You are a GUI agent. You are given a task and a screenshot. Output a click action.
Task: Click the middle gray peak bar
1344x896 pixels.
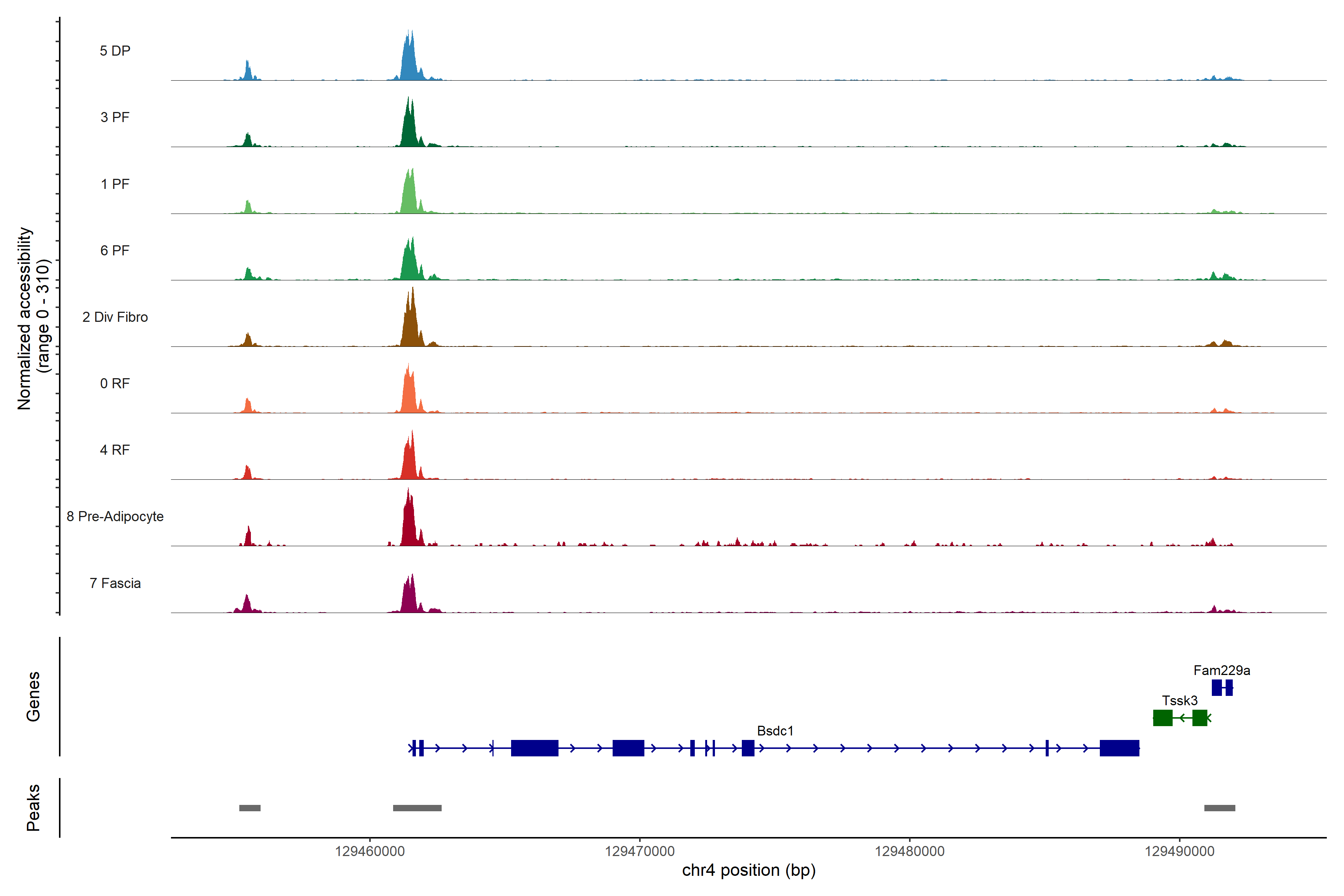[x=417, y=808]
